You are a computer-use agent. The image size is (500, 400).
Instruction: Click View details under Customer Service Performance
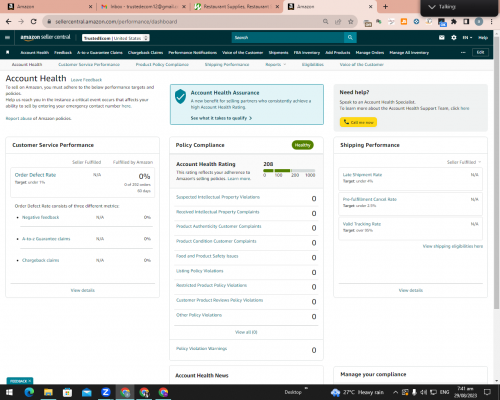click(83, 290)
